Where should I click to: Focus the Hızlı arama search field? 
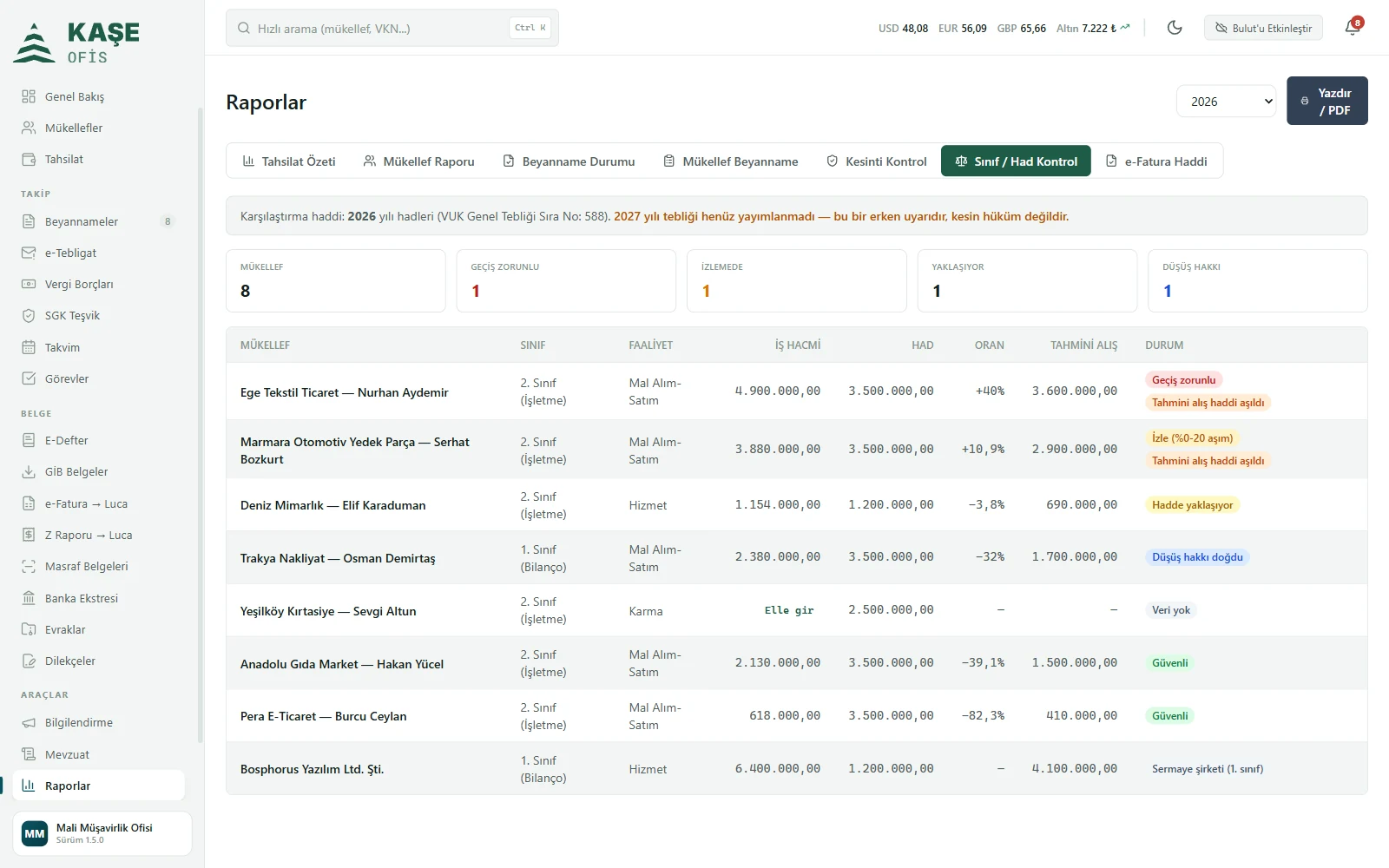click(x=392, y=28)
